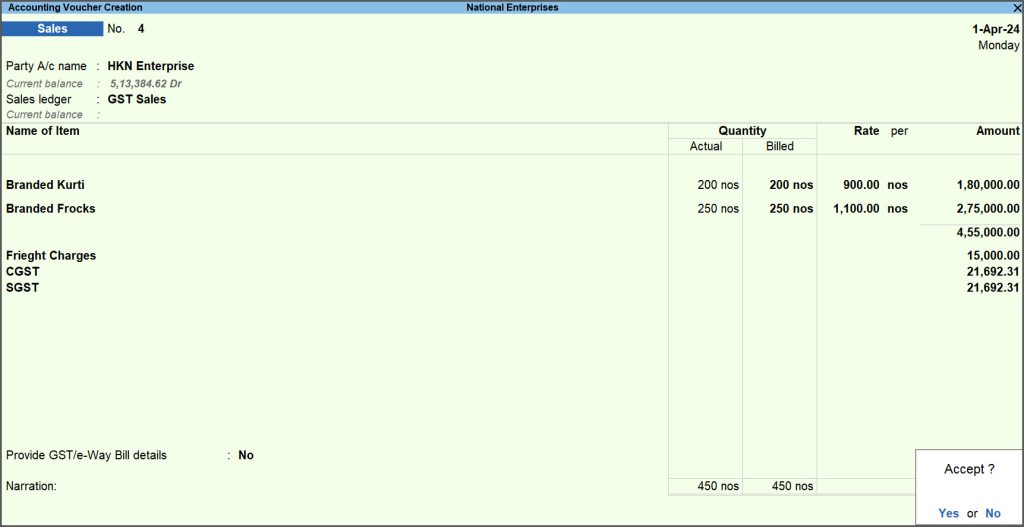Close the voucher creation window
The height and width of the screenshot is (527, 1024).
click(1016, 8)
